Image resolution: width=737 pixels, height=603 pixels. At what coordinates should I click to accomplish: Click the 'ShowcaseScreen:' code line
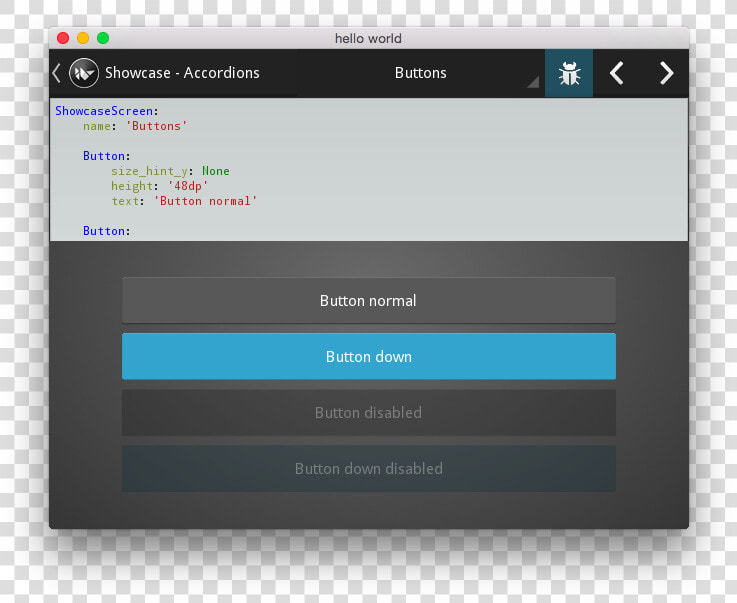107,111
